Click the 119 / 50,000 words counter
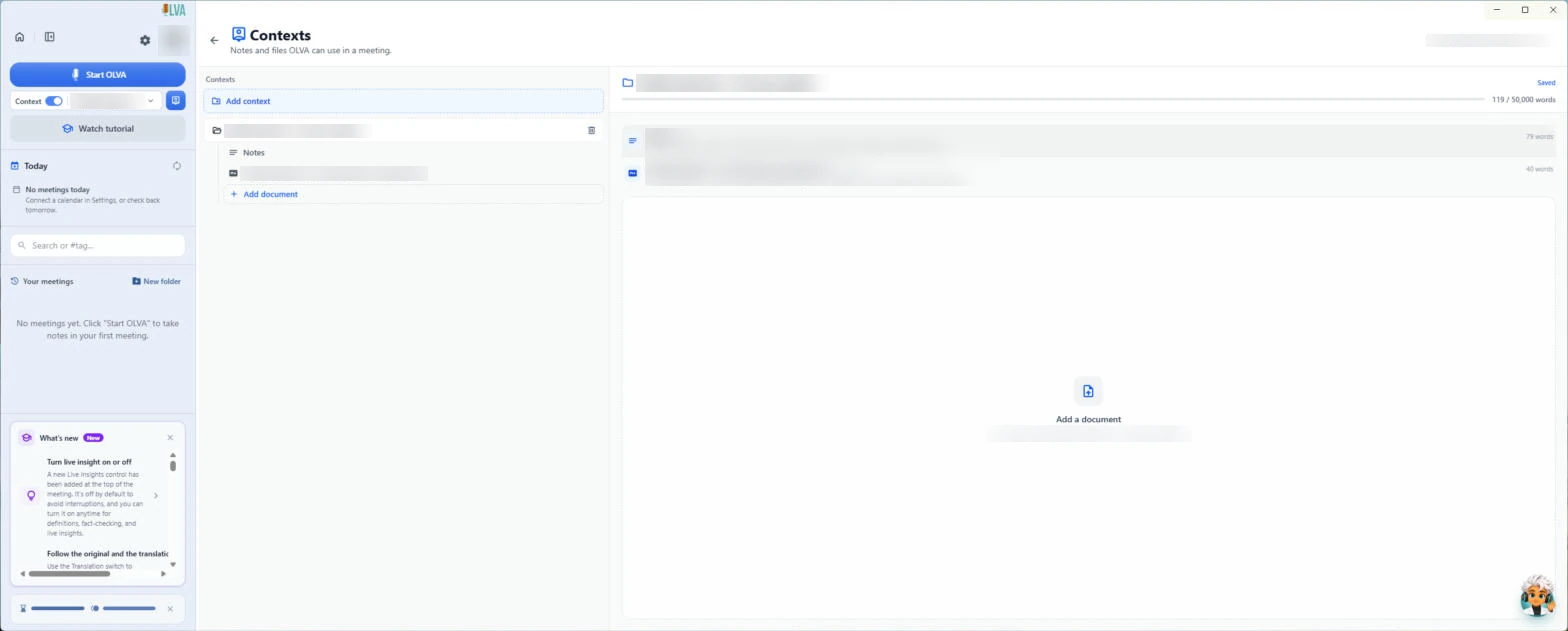This screenshot has width=1568, height=631. (x=1523, y=100)
